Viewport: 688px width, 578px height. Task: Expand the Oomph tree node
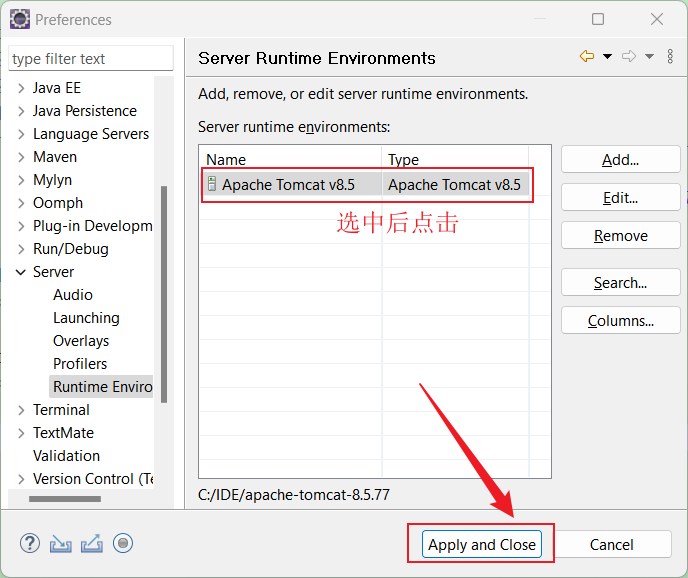[x=21, y=203]
